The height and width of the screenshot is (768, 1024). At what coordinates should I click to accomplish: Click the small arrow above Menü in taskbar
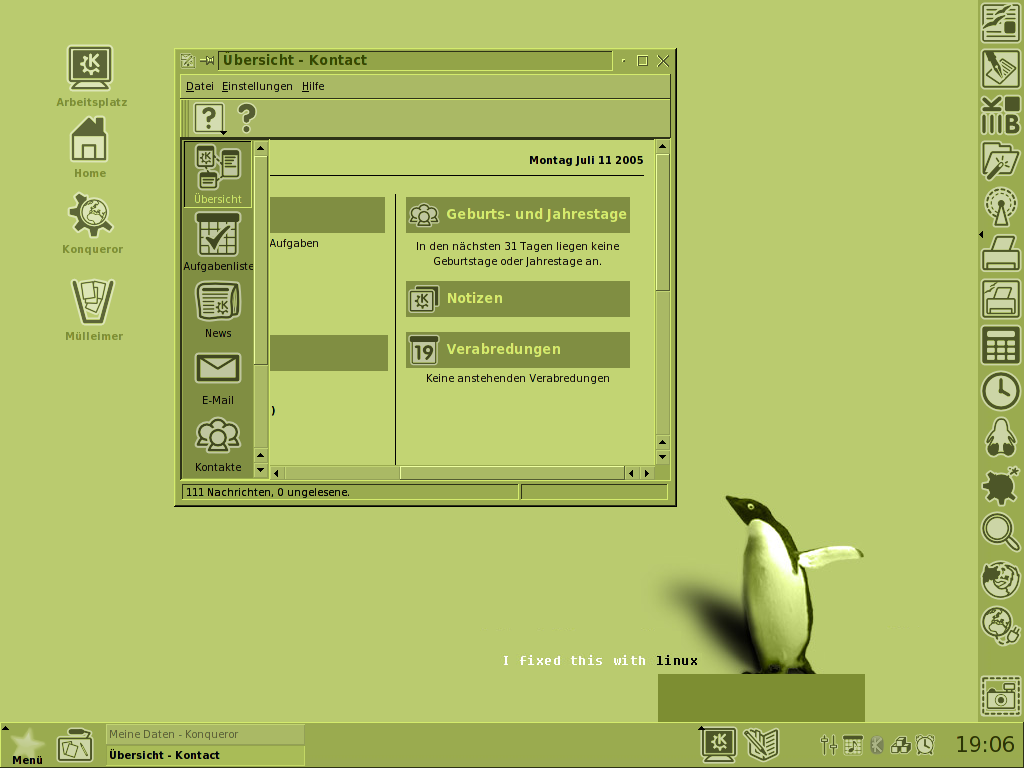pyautogui.click(x=5, y=728)
